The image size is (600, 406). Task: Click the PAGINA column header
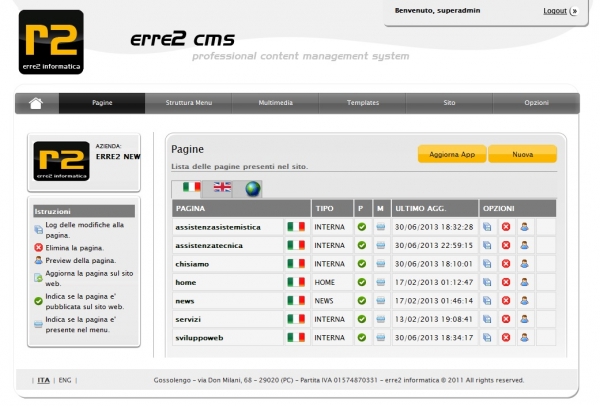coord(241,209)
